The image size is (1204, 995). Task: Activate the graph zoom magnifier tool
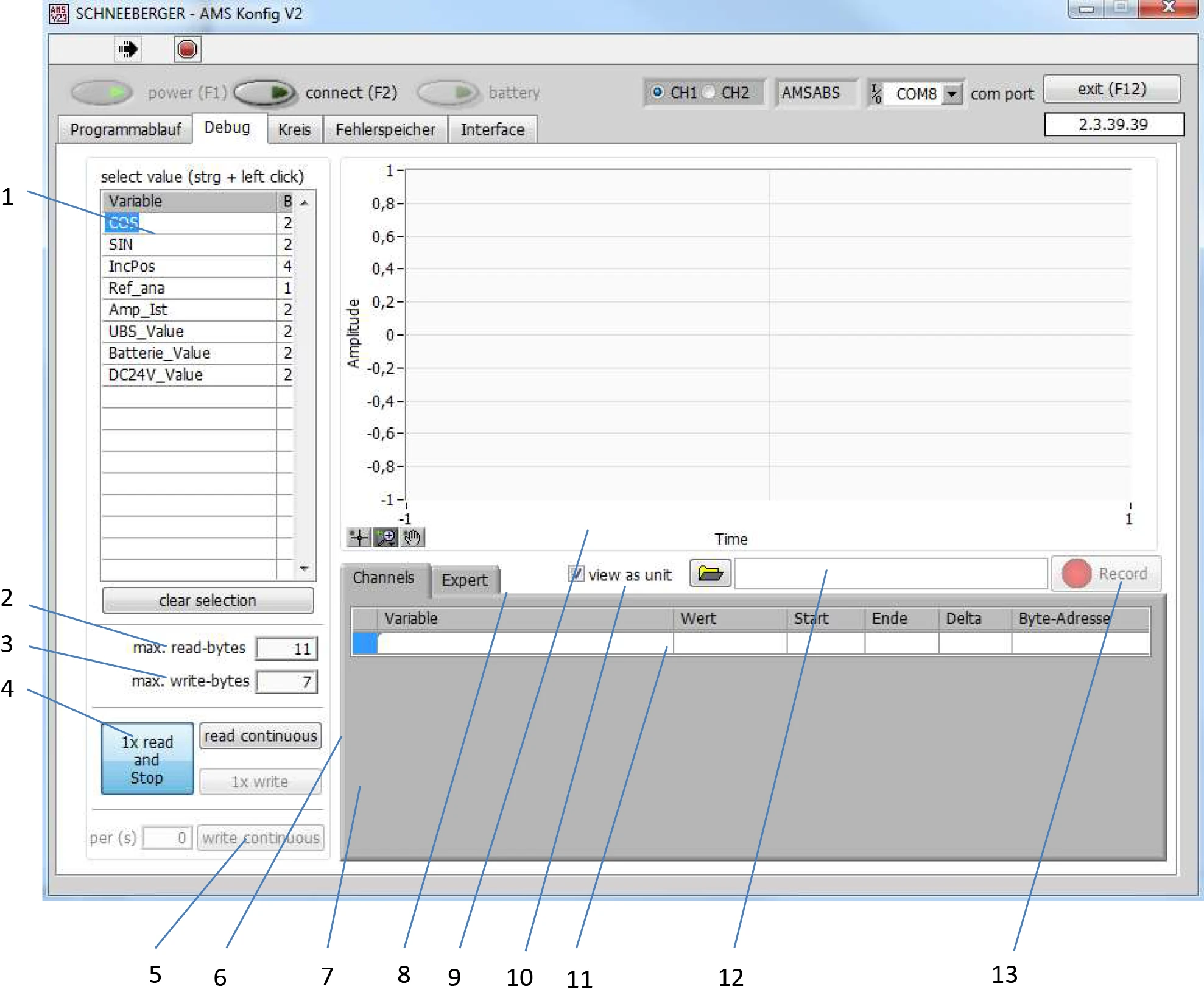click(x=385, y=537)
